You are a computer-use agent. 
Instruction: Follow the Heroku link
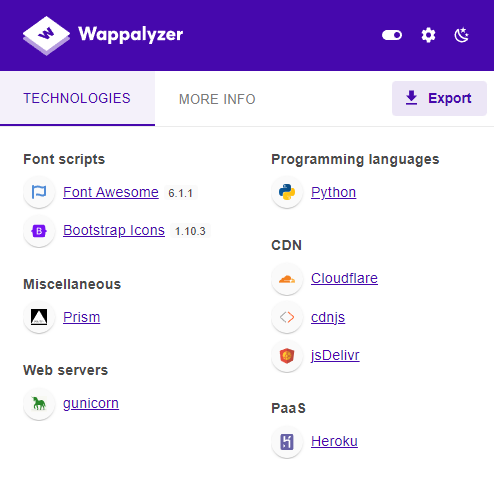(334, 441)
